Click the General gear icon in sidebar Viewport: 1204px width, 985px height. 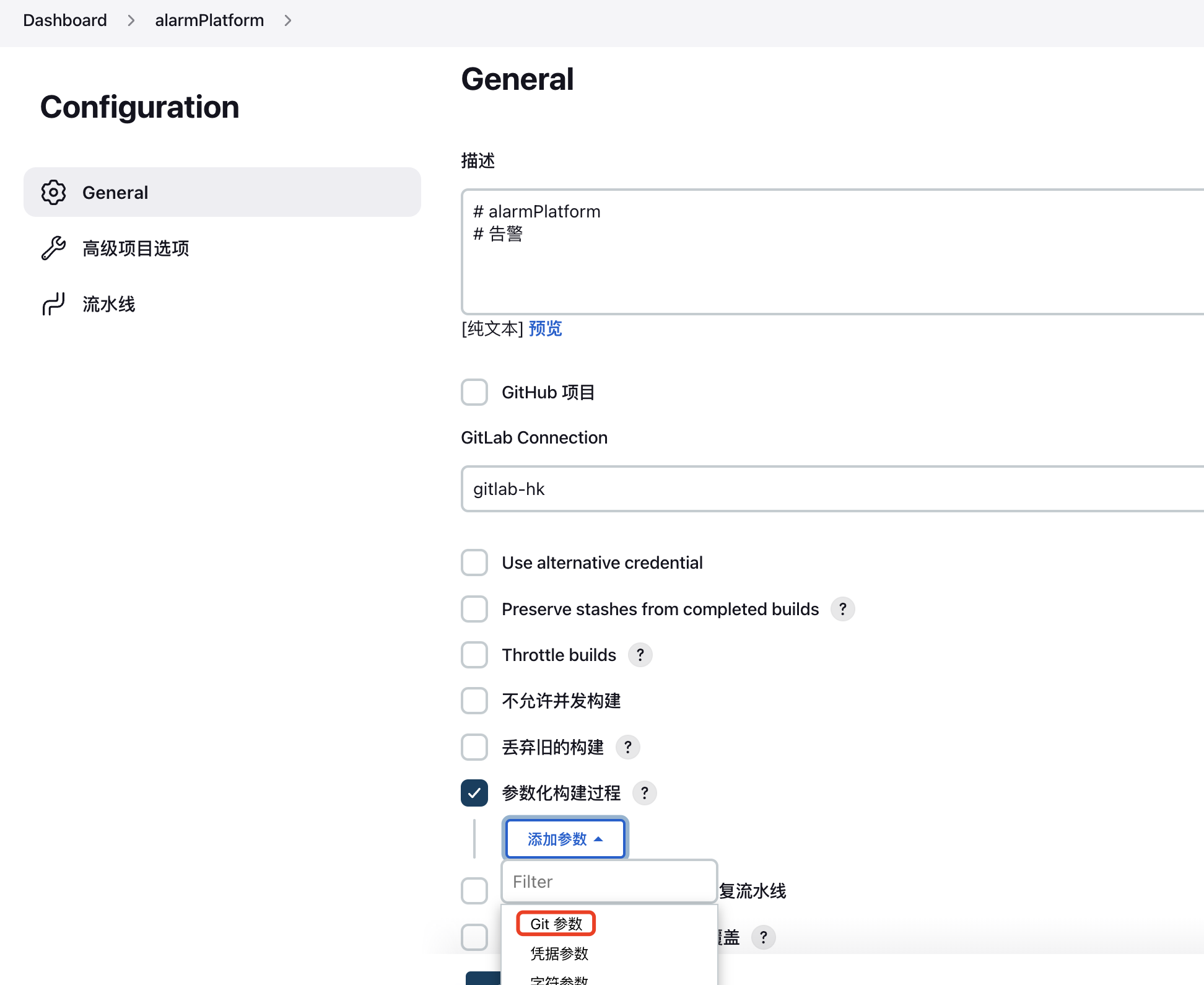[x=54, y=193]
